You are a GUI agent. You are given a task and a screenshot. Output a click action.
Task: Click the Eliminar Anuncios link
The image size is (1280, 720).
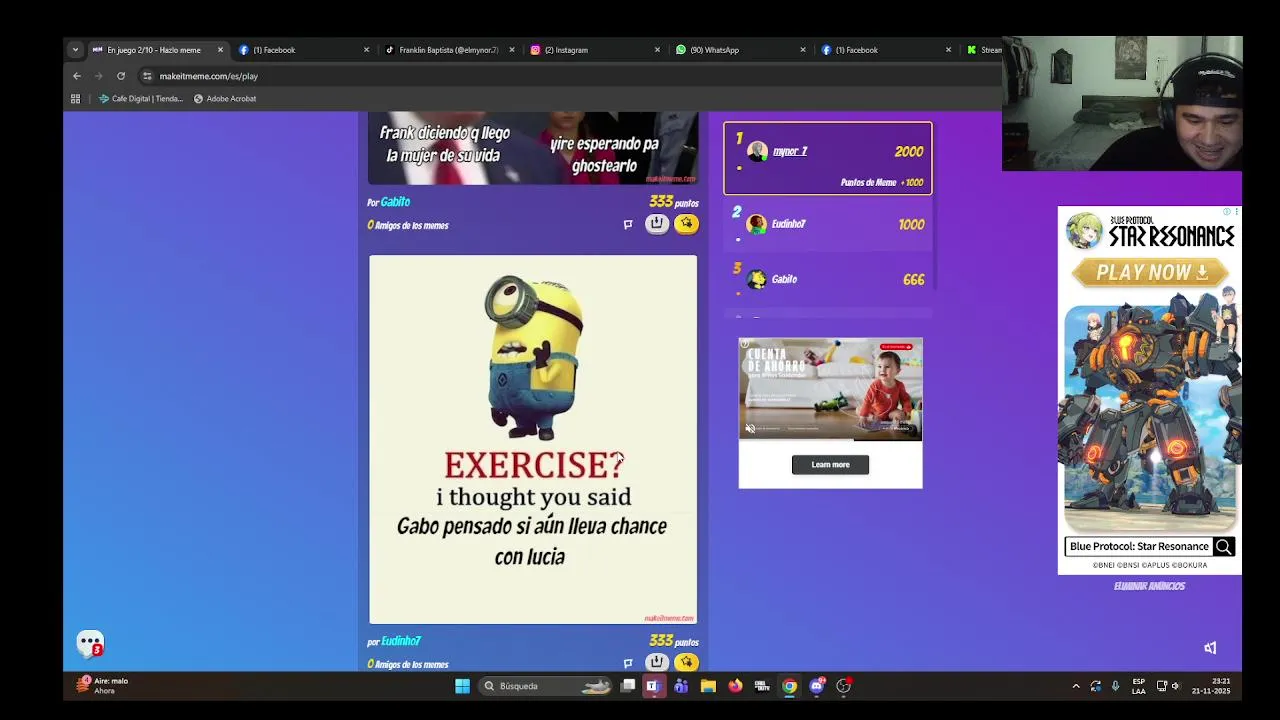click(1150, 586)
